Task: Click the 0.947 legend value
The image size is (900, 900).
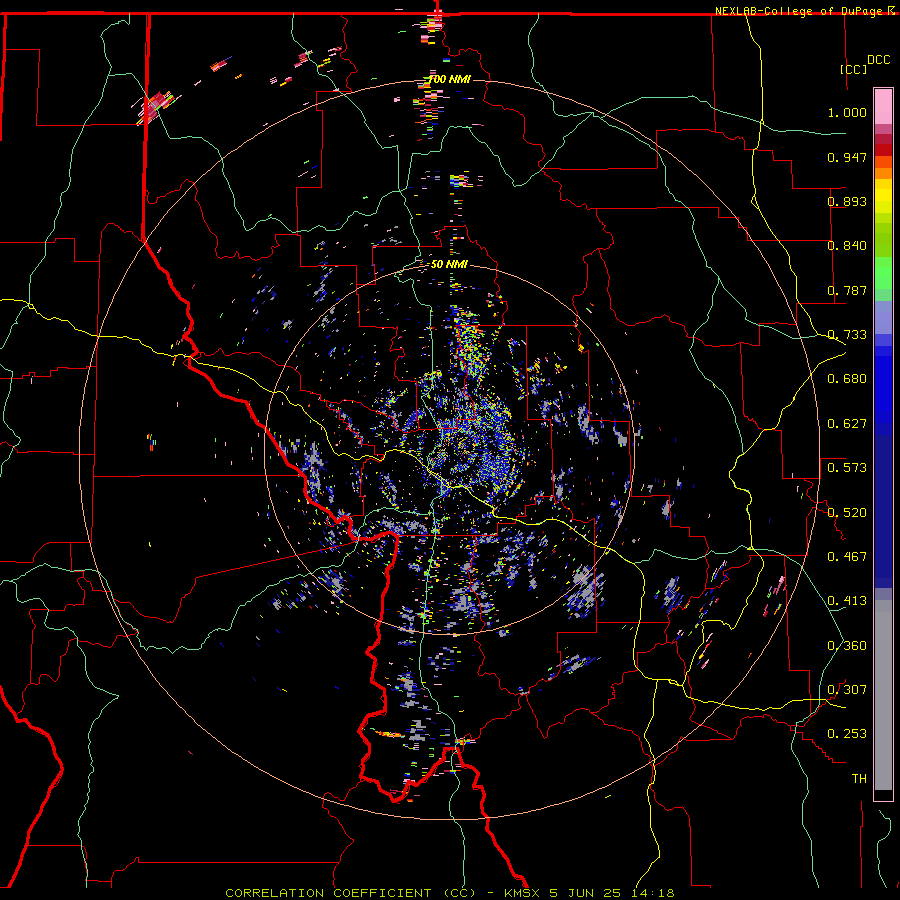Action: 847,157
